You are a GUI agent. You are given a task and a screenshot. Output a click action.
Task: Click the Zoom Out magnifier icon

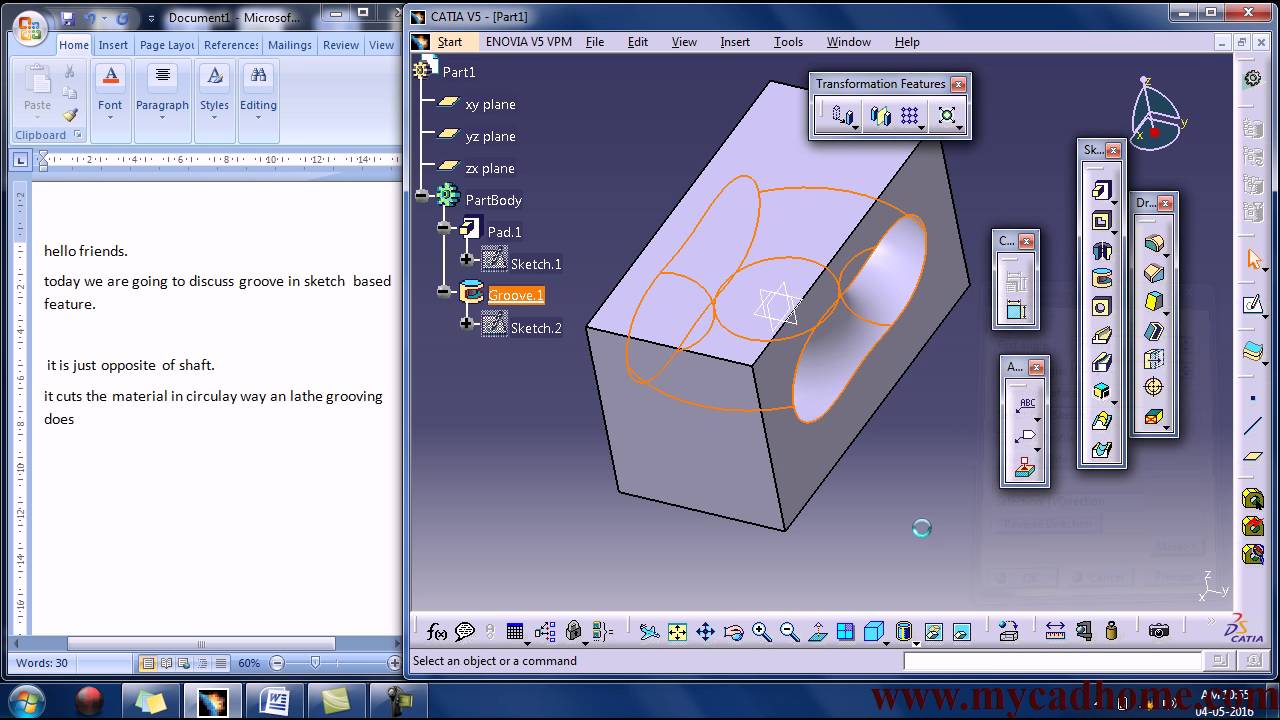tap(789, 631)
